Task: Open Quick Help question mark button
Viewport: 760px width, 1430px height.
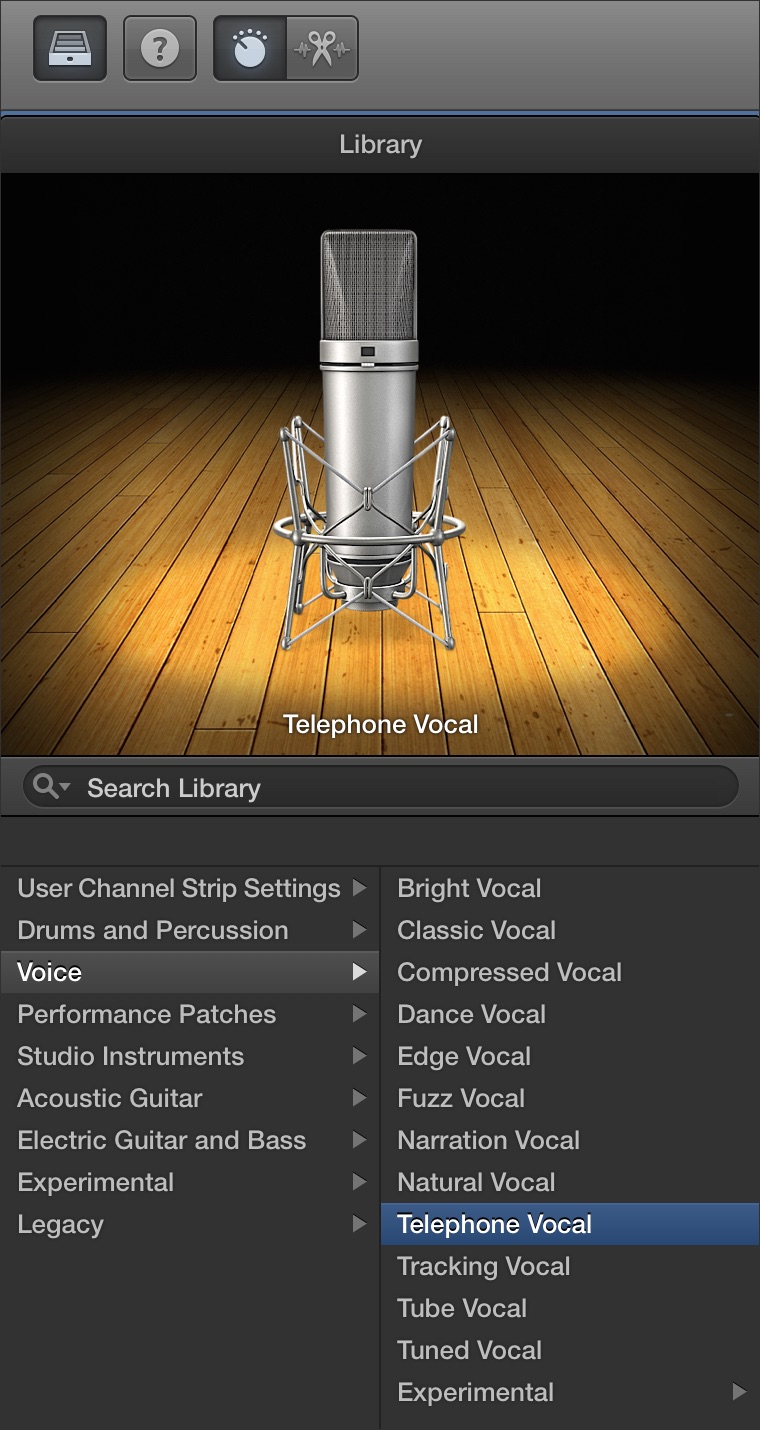Action: (x=160, y=48)
